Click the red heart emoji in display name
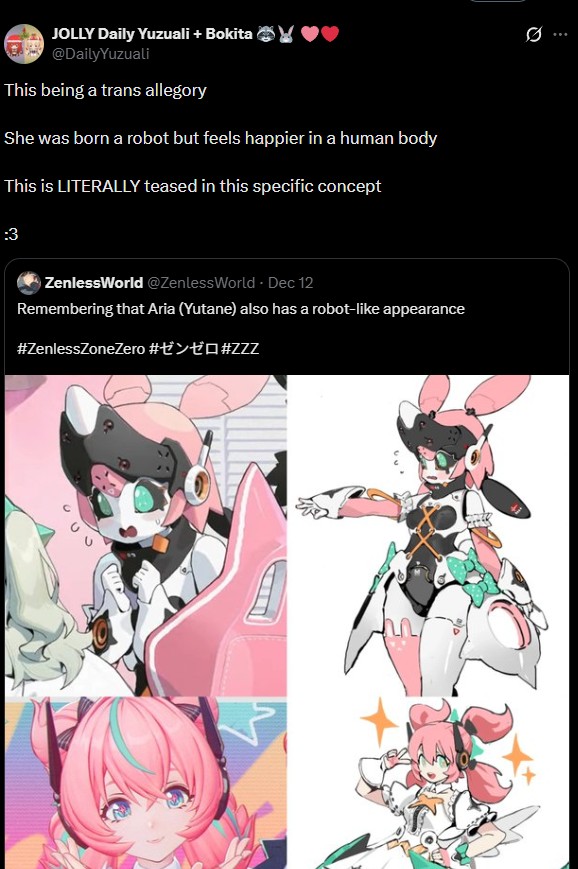 tap(330, 34)
